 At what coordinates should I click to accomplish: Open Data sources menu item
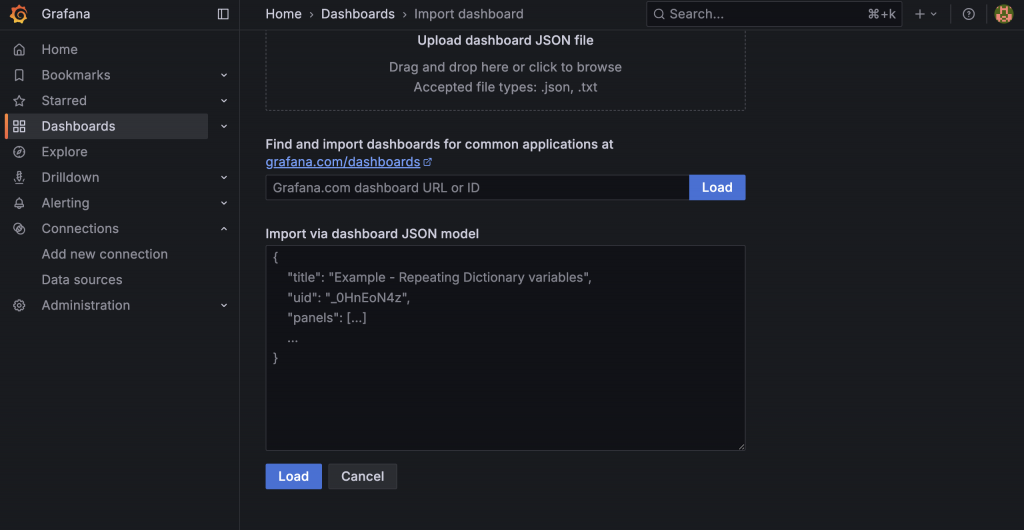[82, 279]
